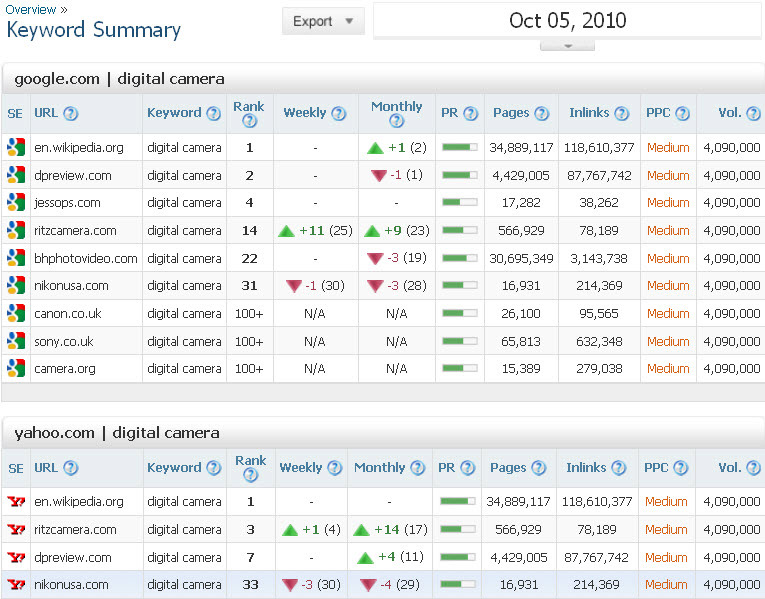Open dpreview.com in the Google table
Viewport: 765px width, 599px height.
(x=72, y=175)
